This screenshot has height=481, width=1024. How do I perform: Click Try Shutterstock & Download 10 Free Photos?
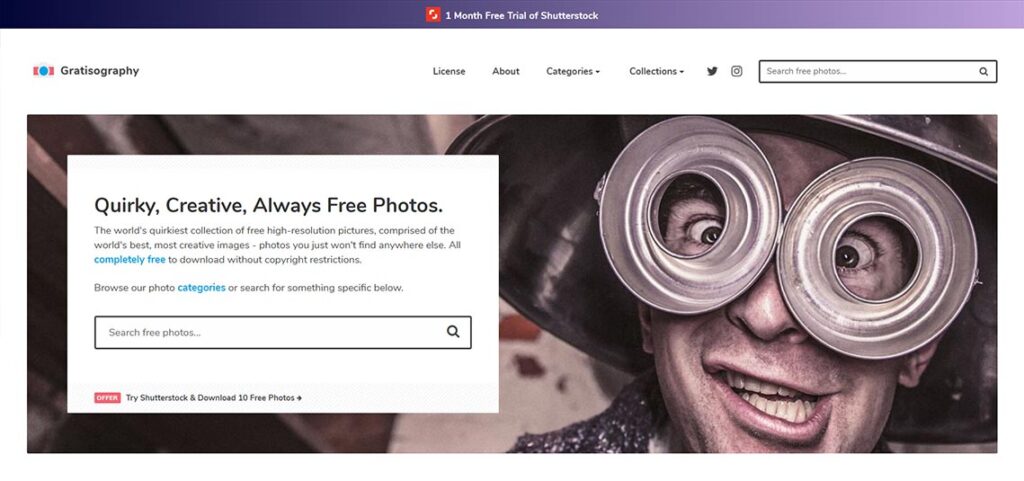pos(214,397)
